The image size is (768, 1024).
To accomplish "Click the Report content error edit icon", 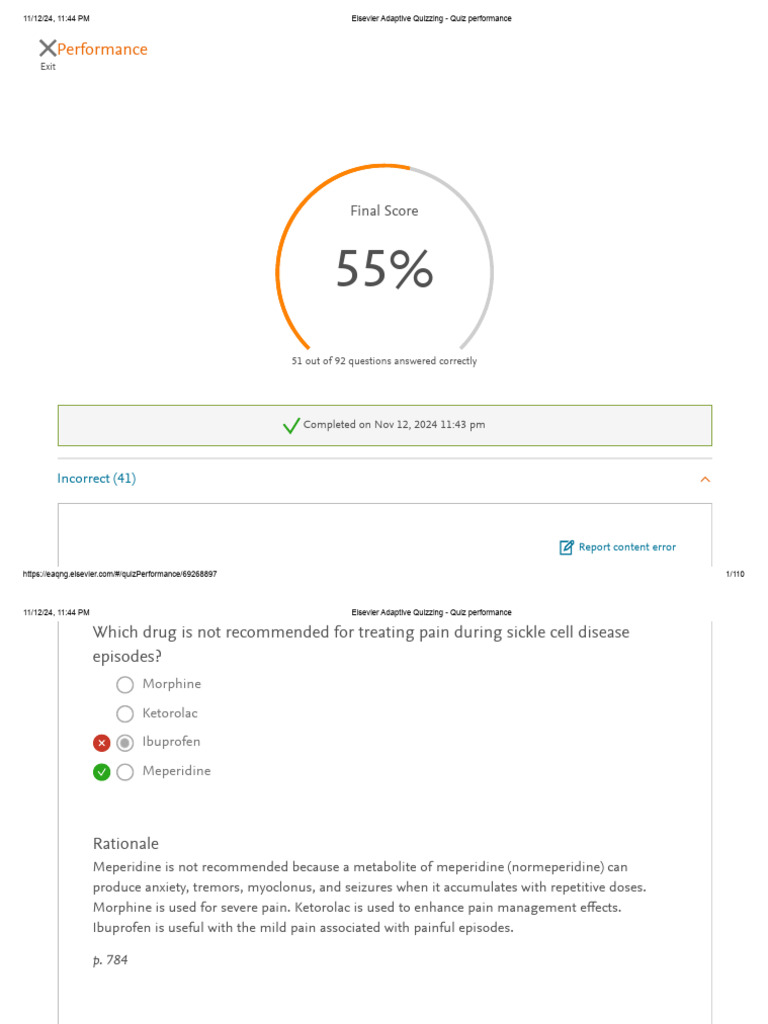I will (x=567, y=547).
